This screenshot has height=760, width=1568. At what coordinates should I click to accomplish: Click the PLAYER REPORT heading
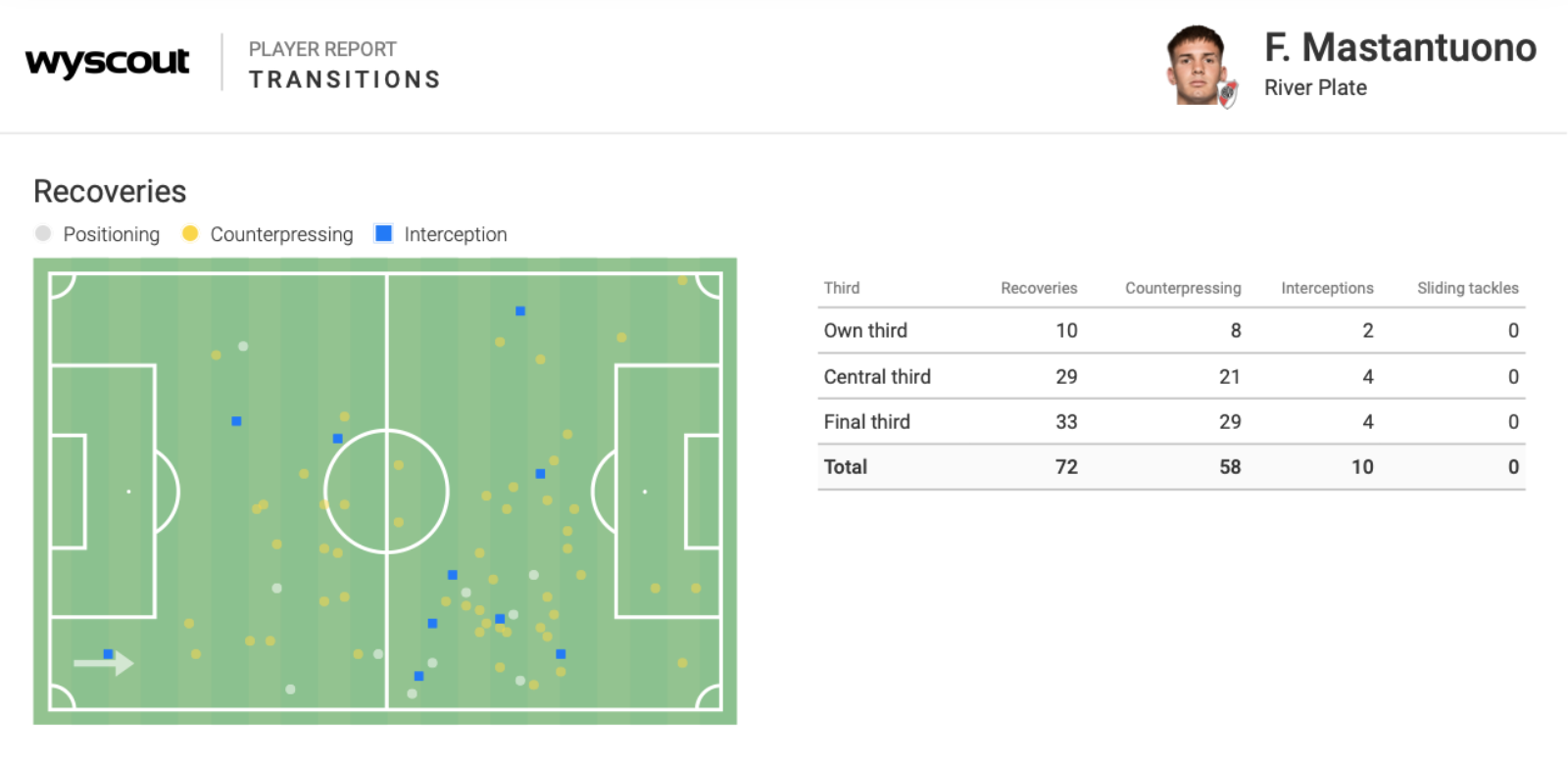click(x=322, y=49)
